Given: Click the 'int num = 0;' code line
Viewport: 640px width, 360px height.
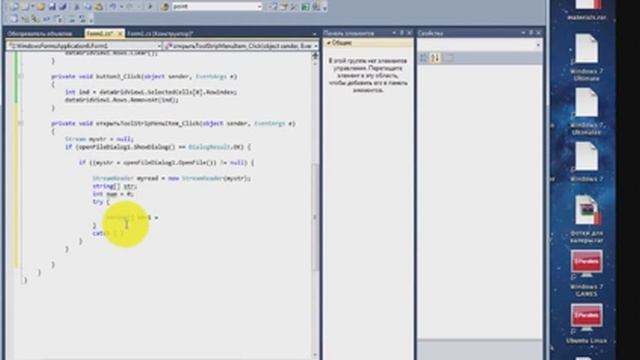Looking at the screenshot, I should tap(113, 194).
